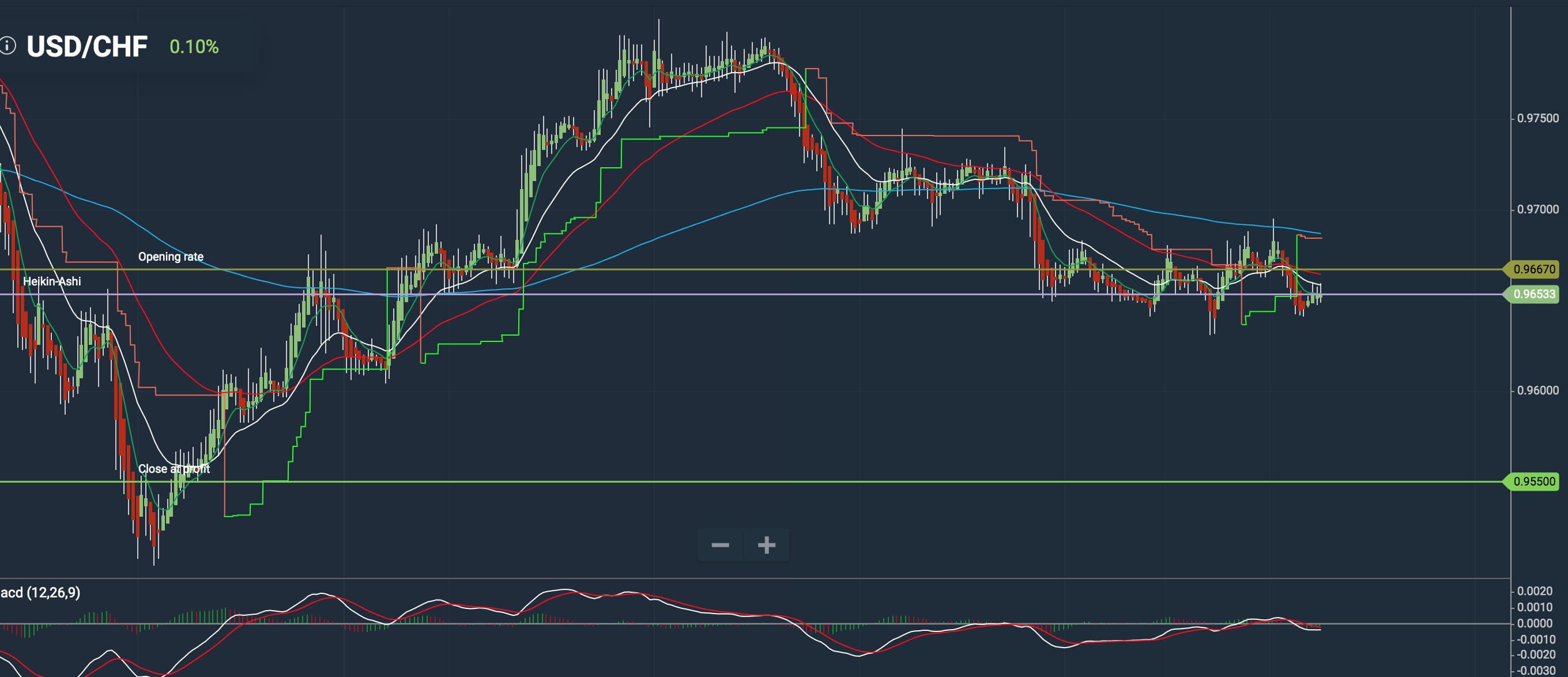Zoom out with the minus button
Screen dimensions: 1568x677
coord(720,545)
